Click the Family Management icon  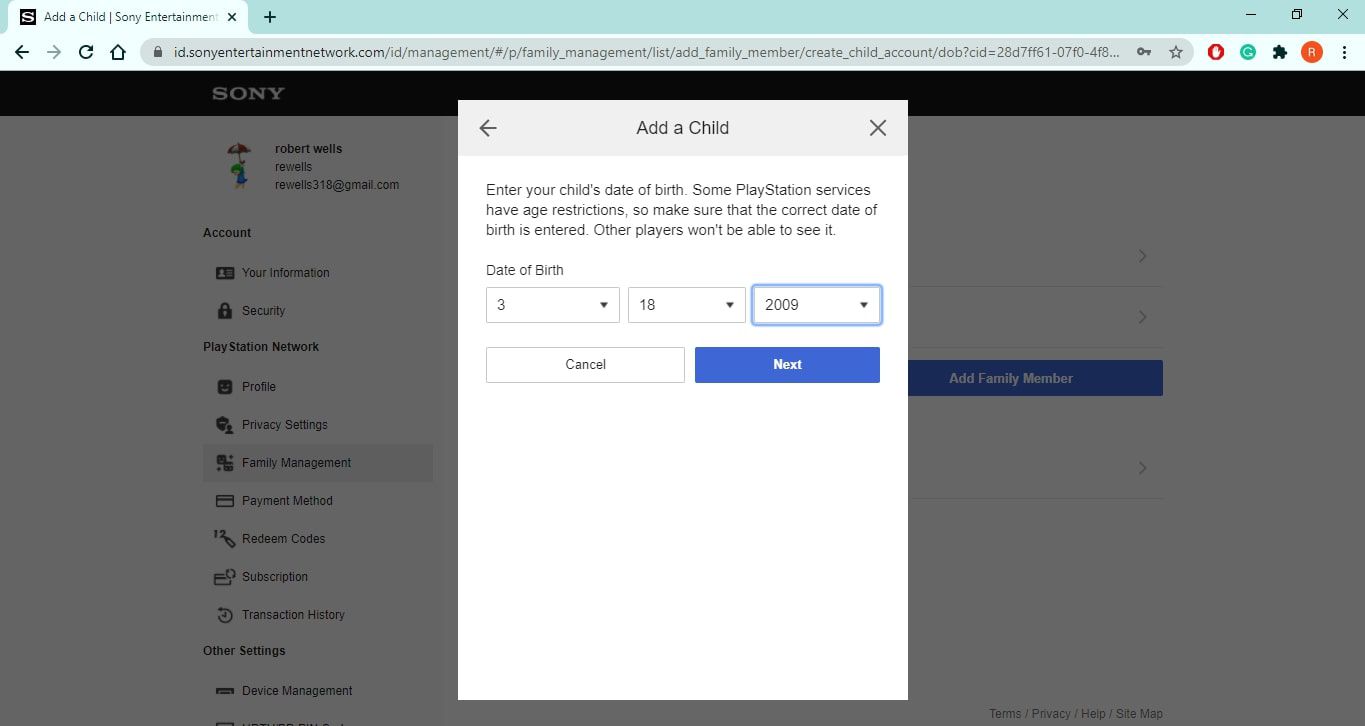225,463
